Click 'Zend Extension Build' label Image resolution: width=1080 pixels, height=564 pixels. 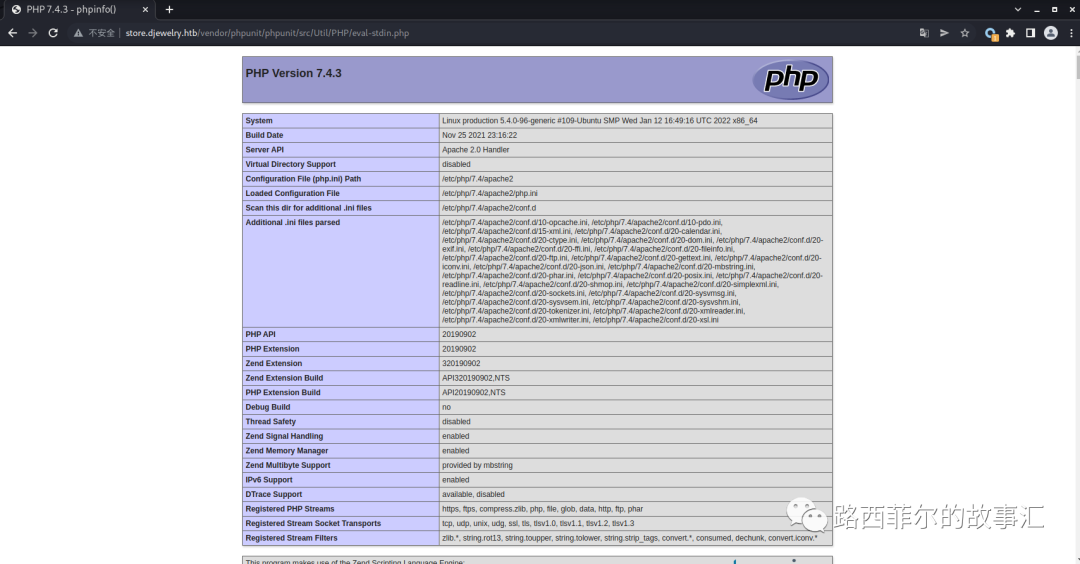284,377
